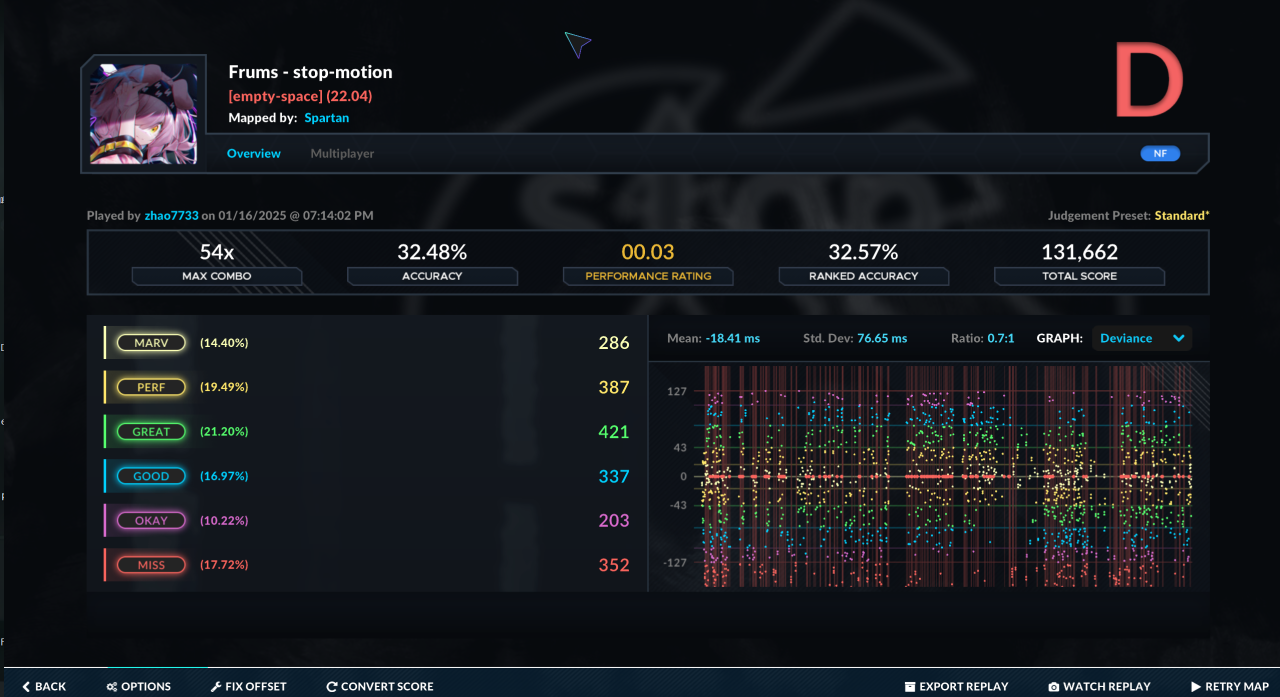Image resolution: width=1280 pixels, height=697 pixels.
Task: Click the dropdown chevron next to Deviance
Action: tap(1179, 338)
